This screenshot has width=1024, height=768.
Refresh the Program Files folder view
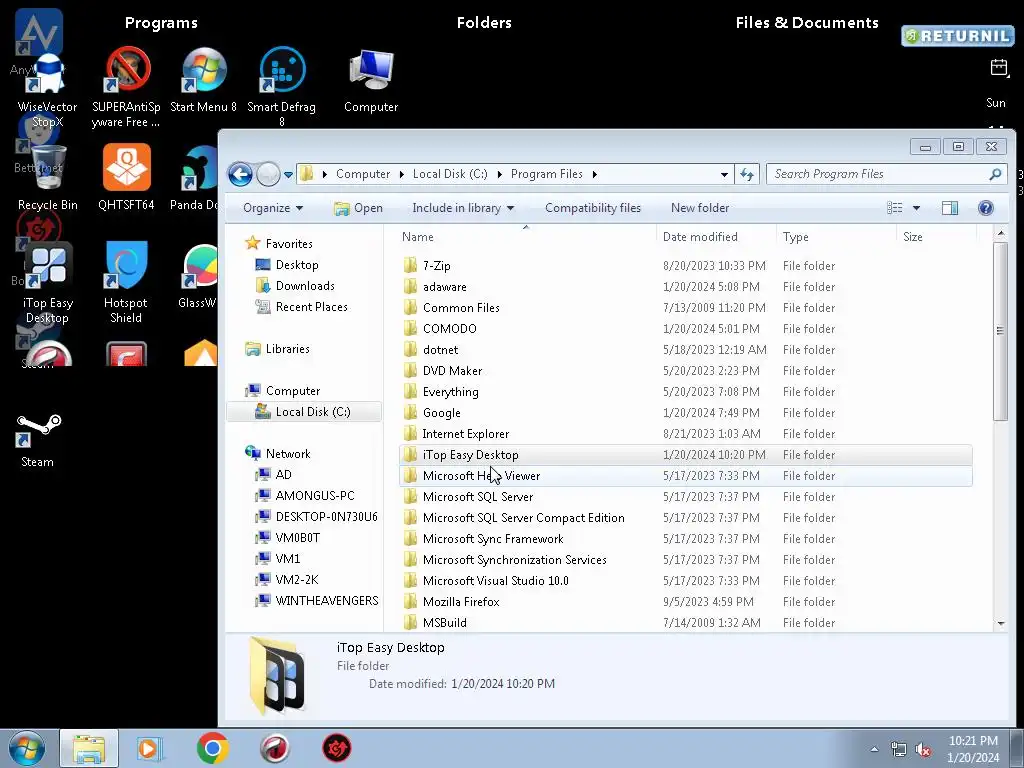(x=746, y=174)
